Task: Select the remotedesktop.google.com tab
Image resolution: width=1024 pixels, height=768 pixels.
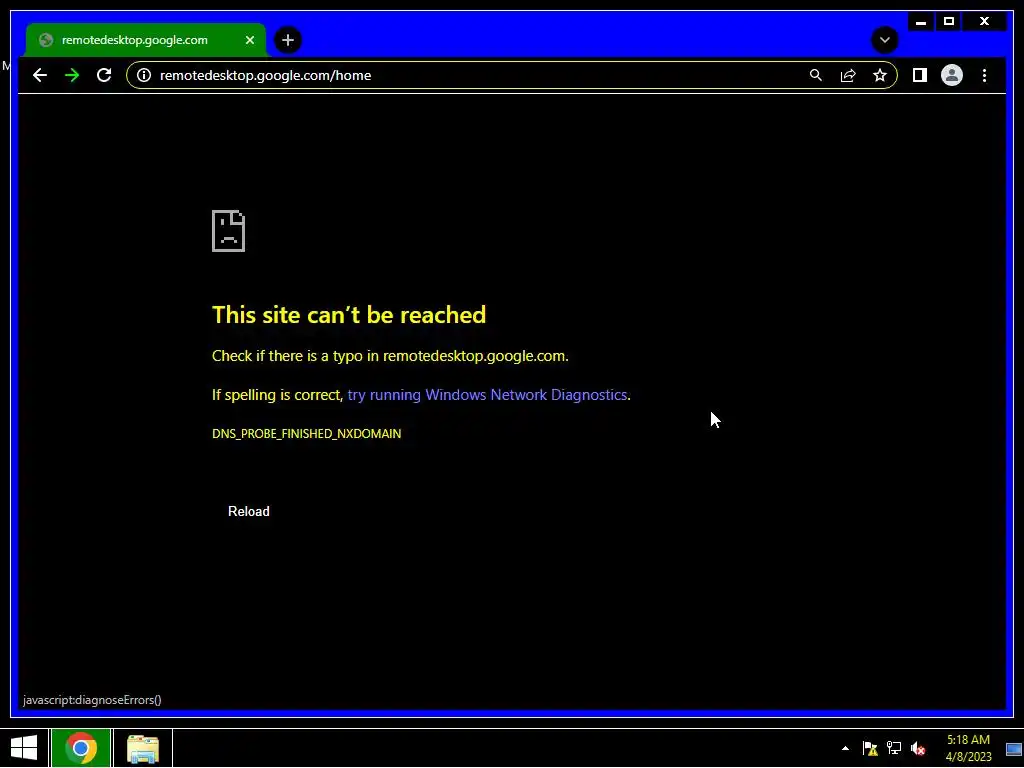Action: (x=146, y=40)
